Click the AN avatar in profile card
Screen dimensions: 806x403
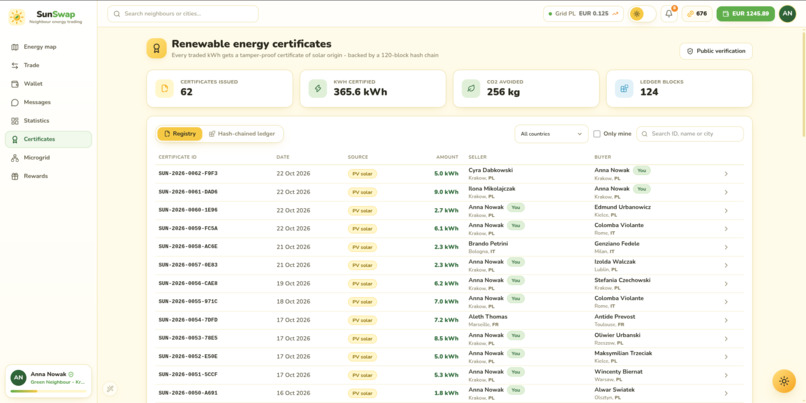19,378
